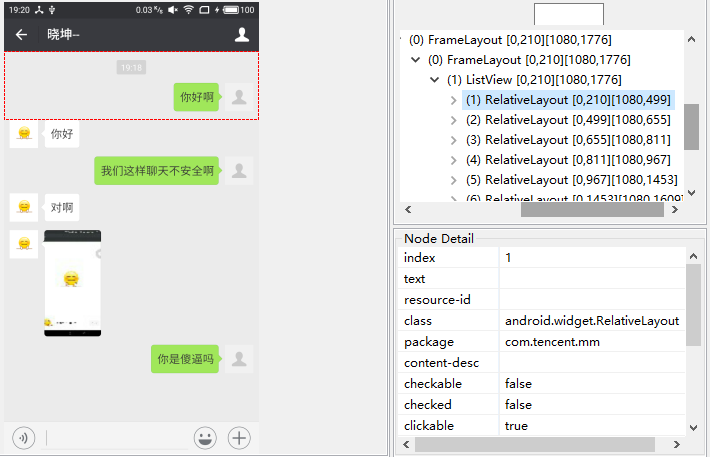Tap the voice input icon

23,437
